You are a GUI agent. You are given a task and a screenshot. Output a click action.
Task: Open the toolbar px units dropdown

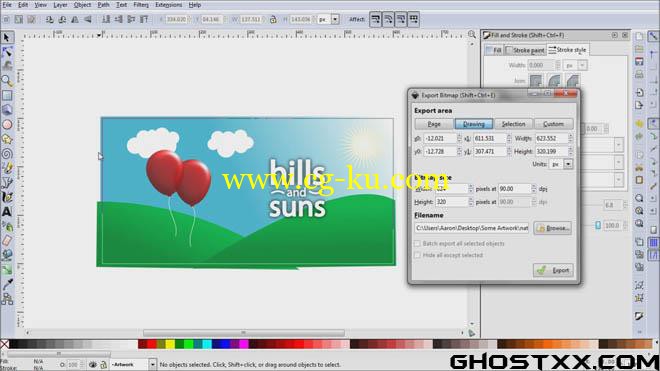click(x=335, y=19)
